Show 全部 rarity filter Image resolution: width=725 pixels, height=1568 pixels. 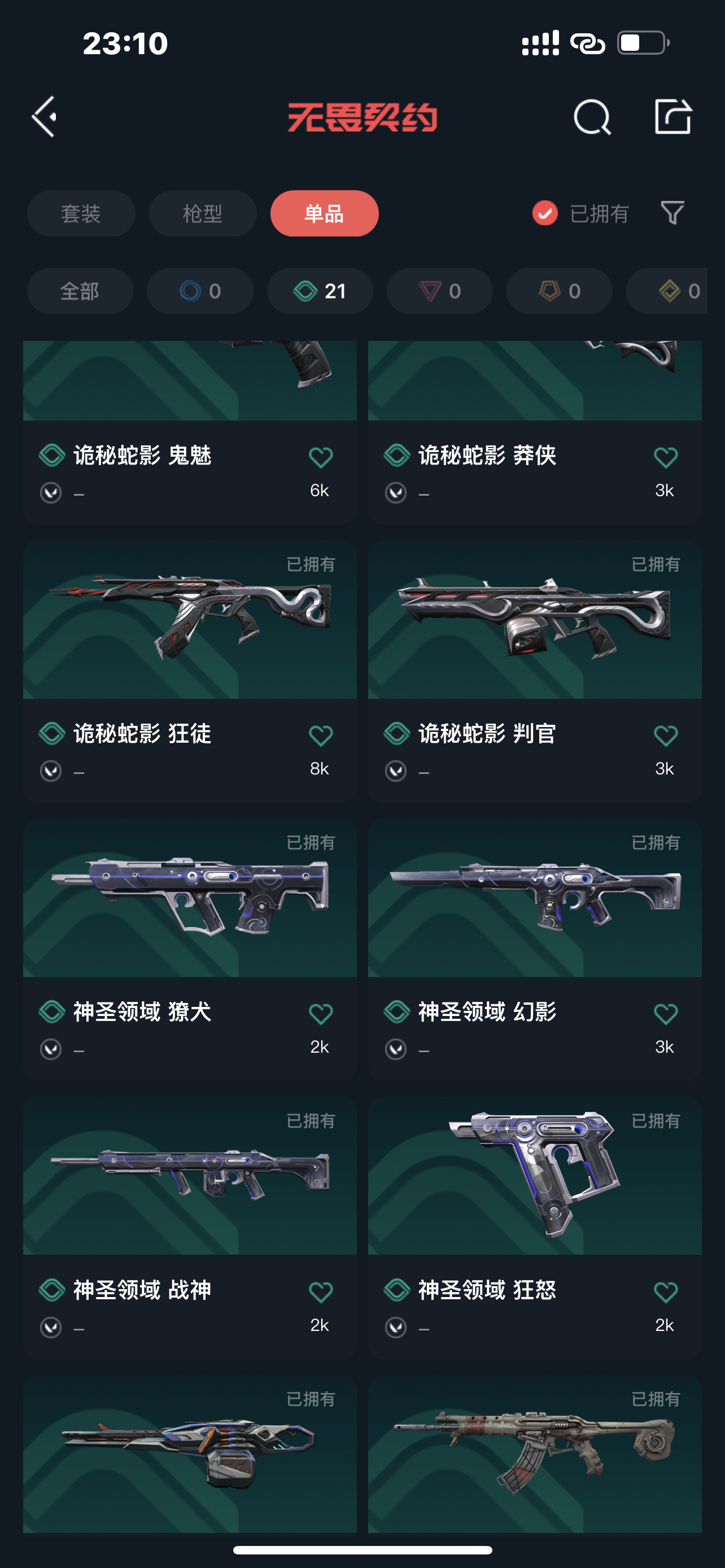[80, 291]
